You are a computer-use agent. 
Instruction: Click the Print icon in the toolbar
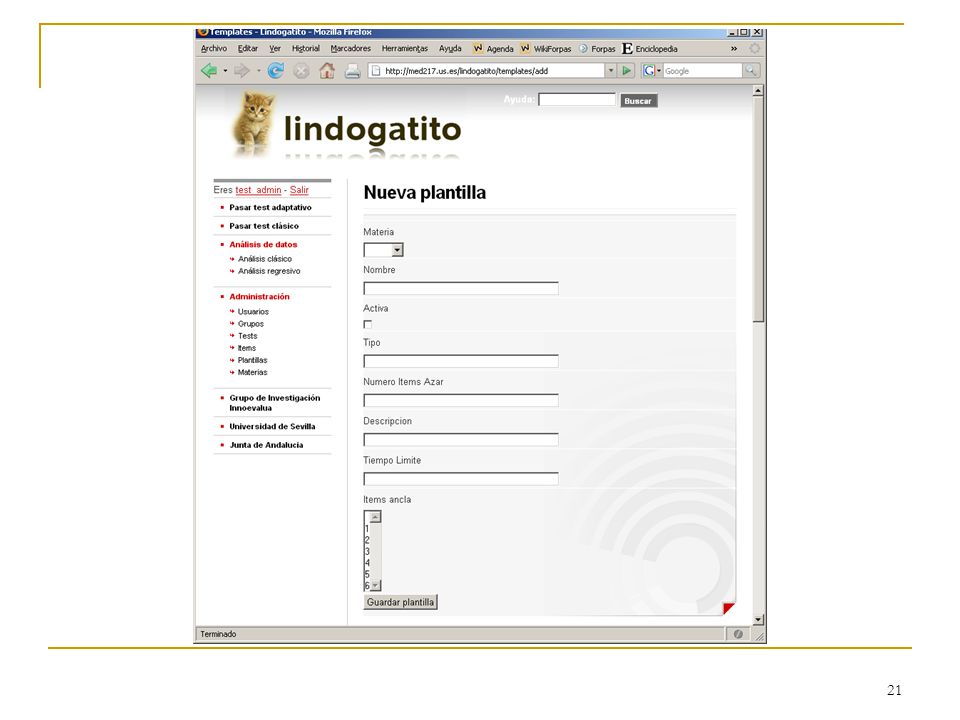[353, 72]
